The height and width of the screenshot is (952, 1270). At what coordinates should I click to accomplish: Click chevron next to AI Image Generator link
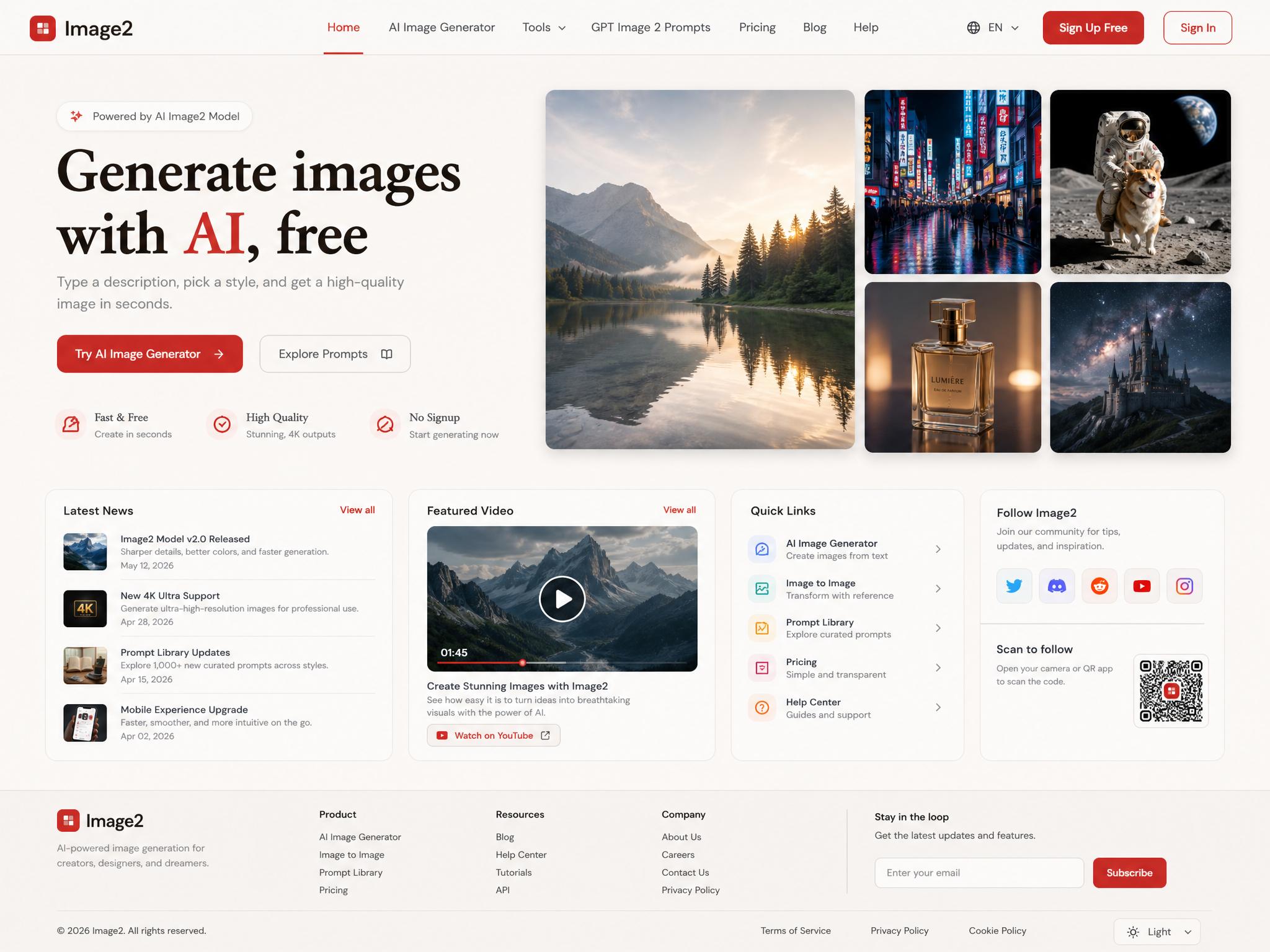pyautogui.click(x=938, y=549)
